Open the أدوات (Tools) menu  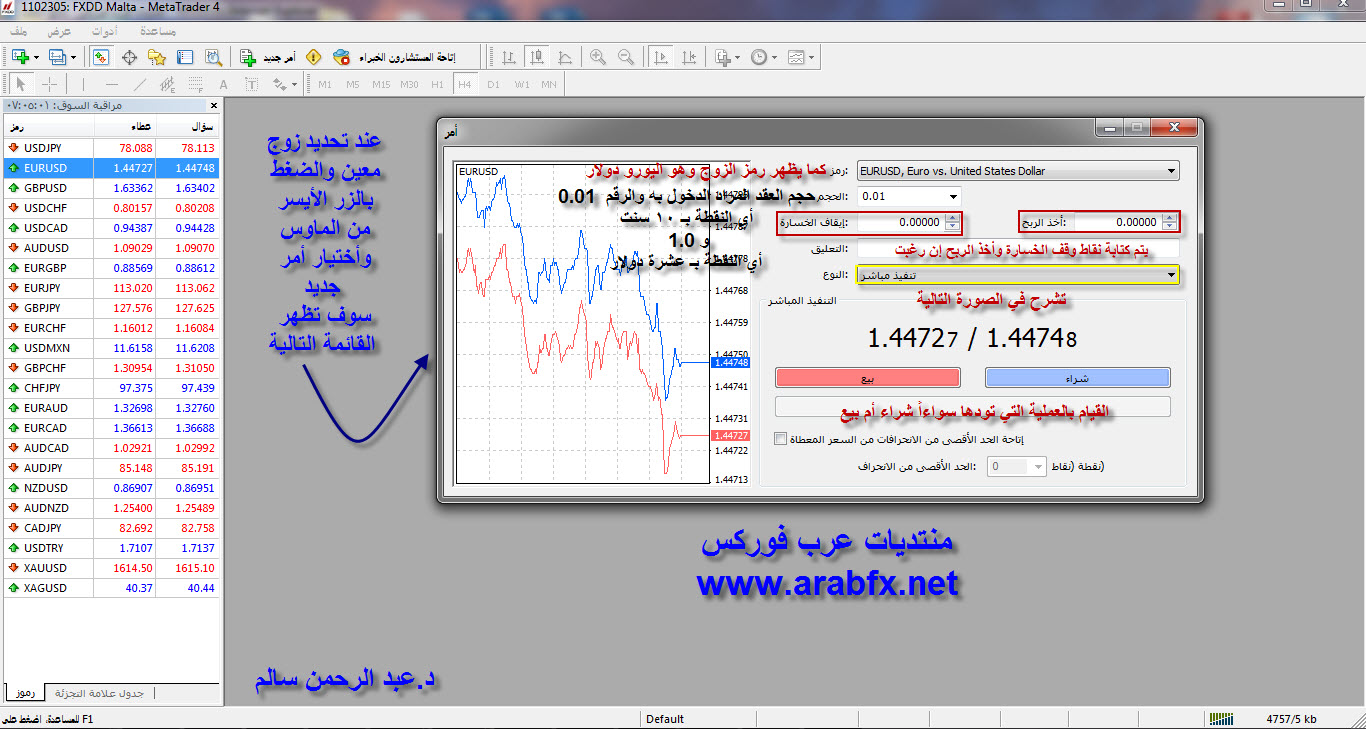click(104, 31)
